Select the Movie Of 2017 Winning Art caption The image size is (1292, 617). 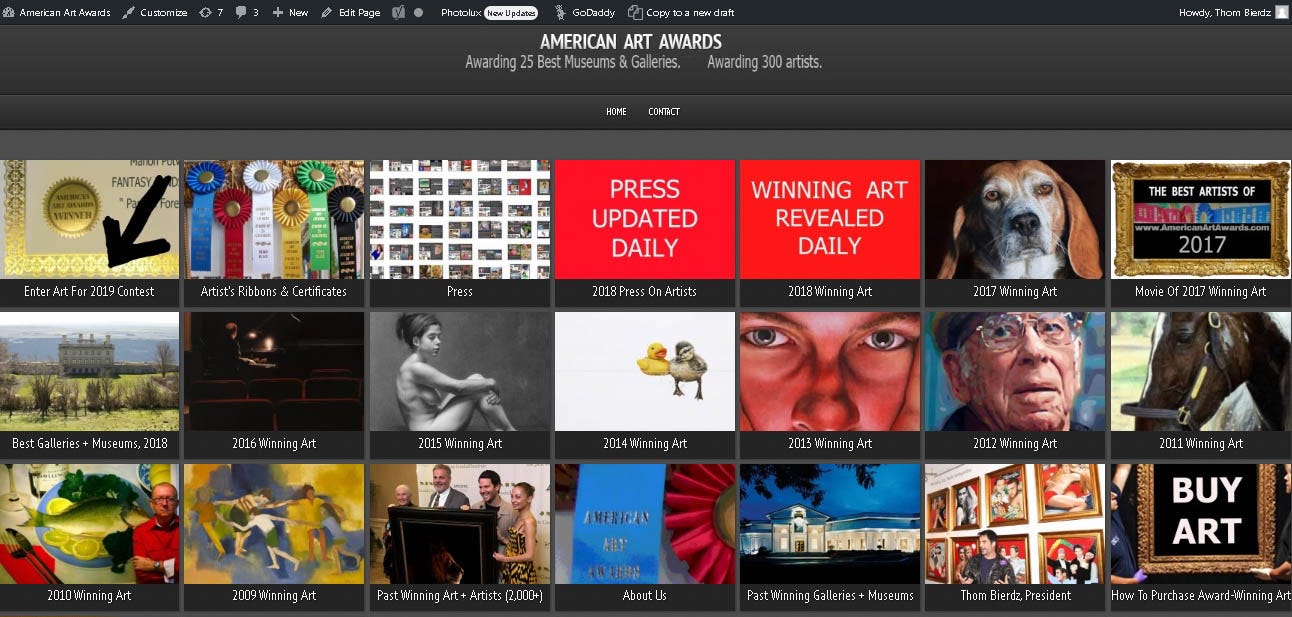pyautogui.click(x=1201, y=292)
